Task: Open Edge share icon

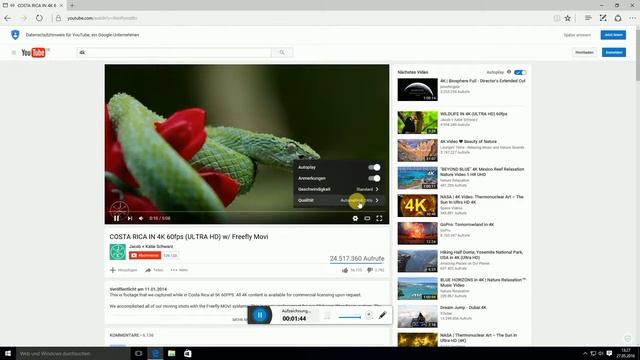Action: [x=618, y=18]
